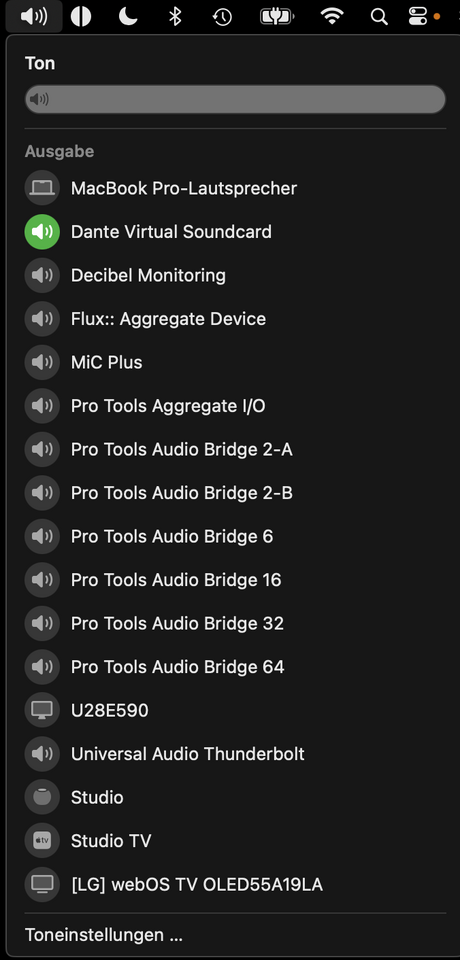460x960 pixels.
Task: Open the Time Machine menu bar icon
Action: (222, 17)
